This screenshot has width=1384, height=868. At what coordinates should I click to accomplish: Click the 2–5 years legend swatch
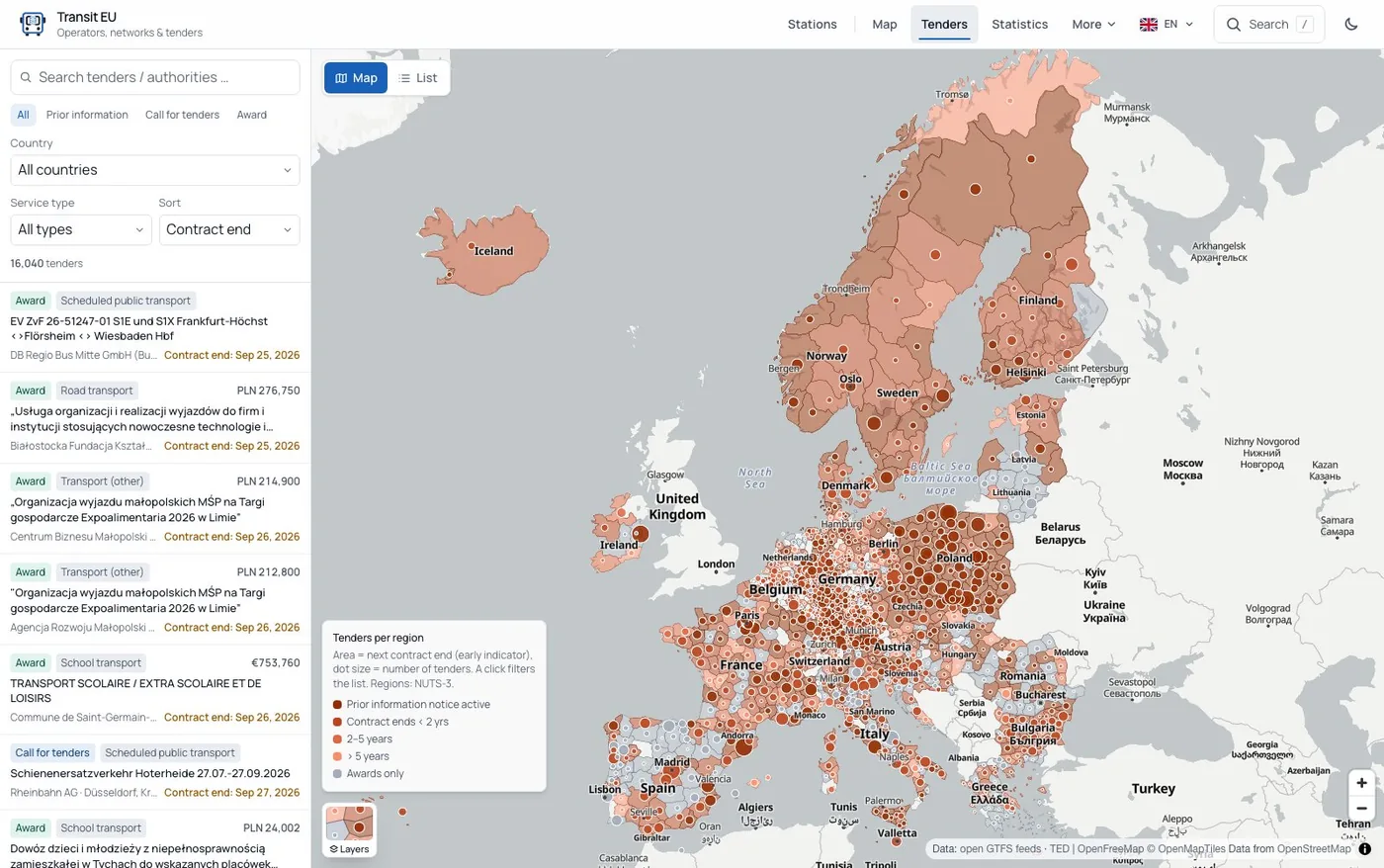338,739
